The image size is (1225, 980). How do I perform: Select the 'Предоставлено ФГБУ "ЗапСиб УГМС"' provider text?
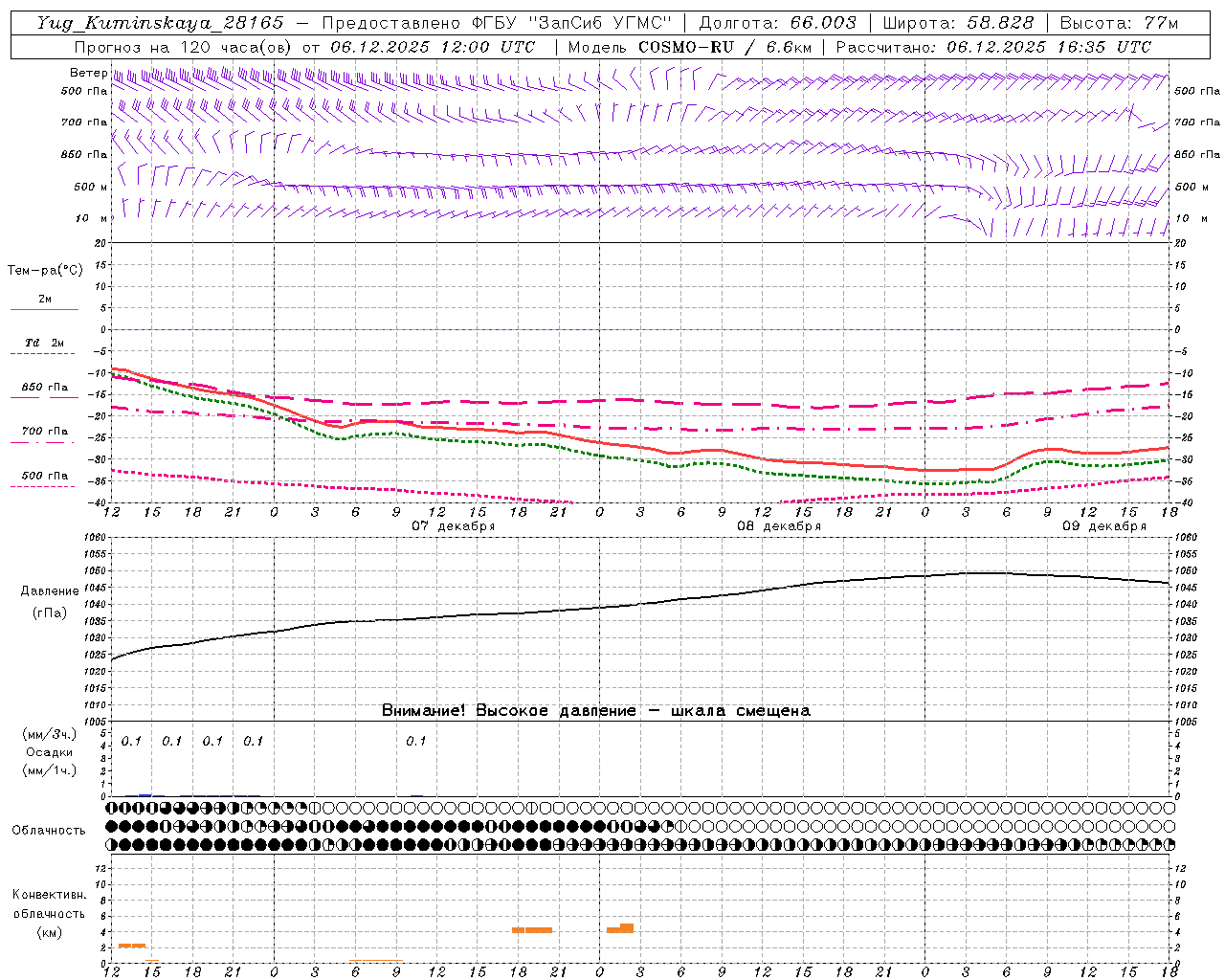(x=497, y=23)
